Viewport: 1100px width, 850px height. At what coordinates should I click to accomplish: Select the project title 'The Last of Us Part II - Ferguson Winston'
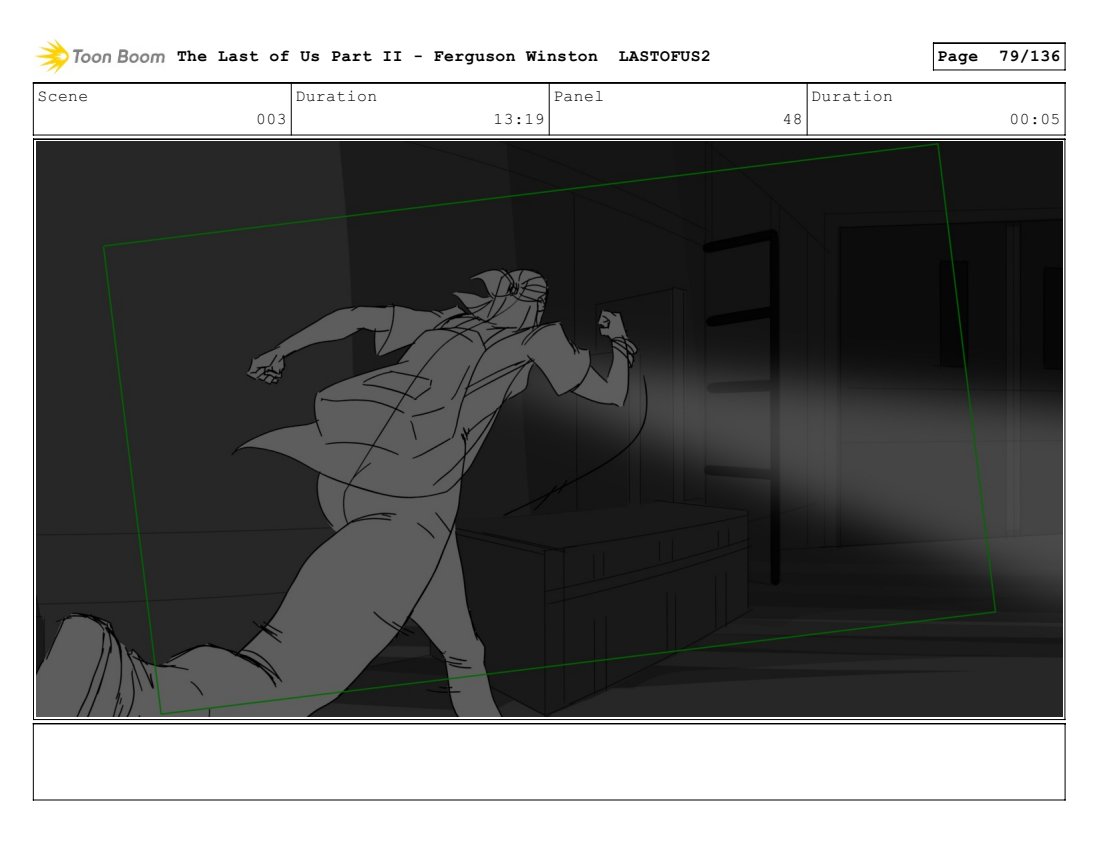[387, 56]
